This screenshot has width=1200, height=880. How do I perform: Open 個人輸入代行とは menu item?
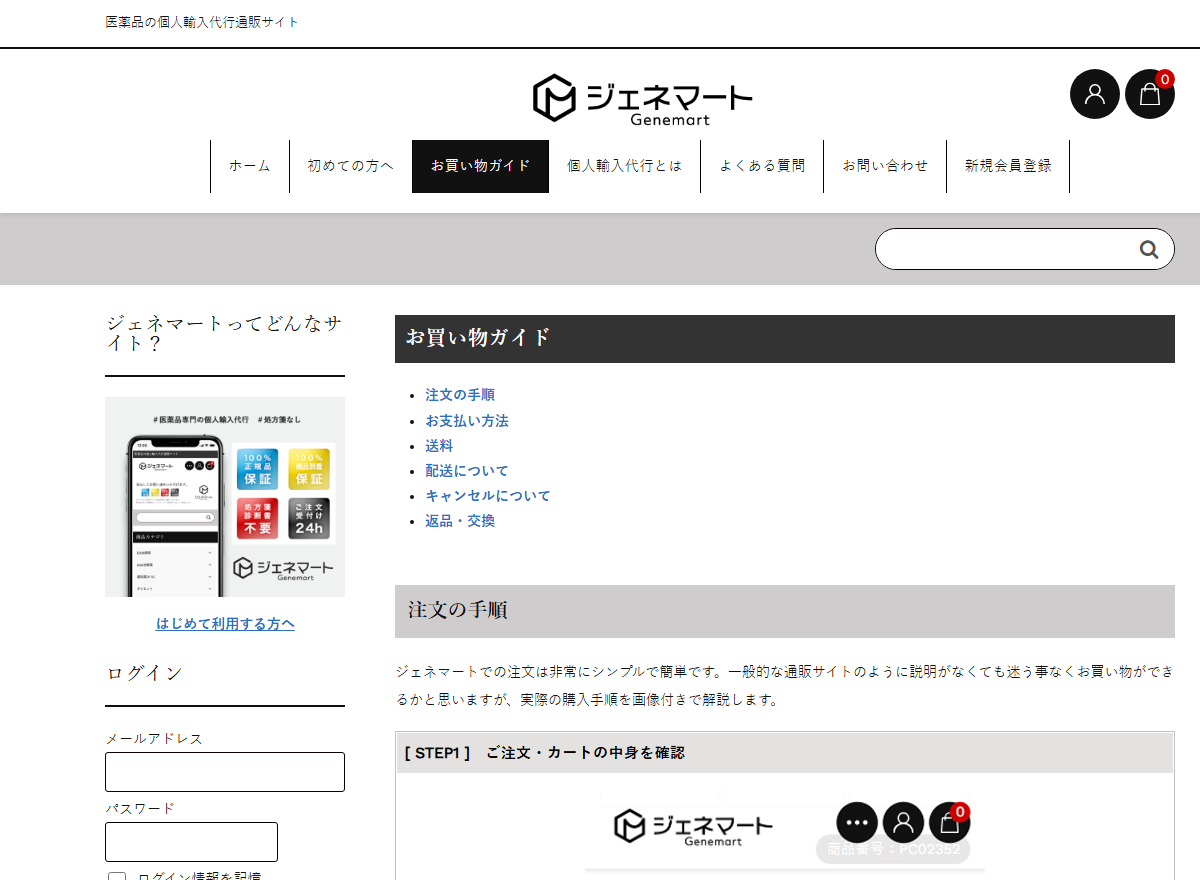(x=625, y=166)
